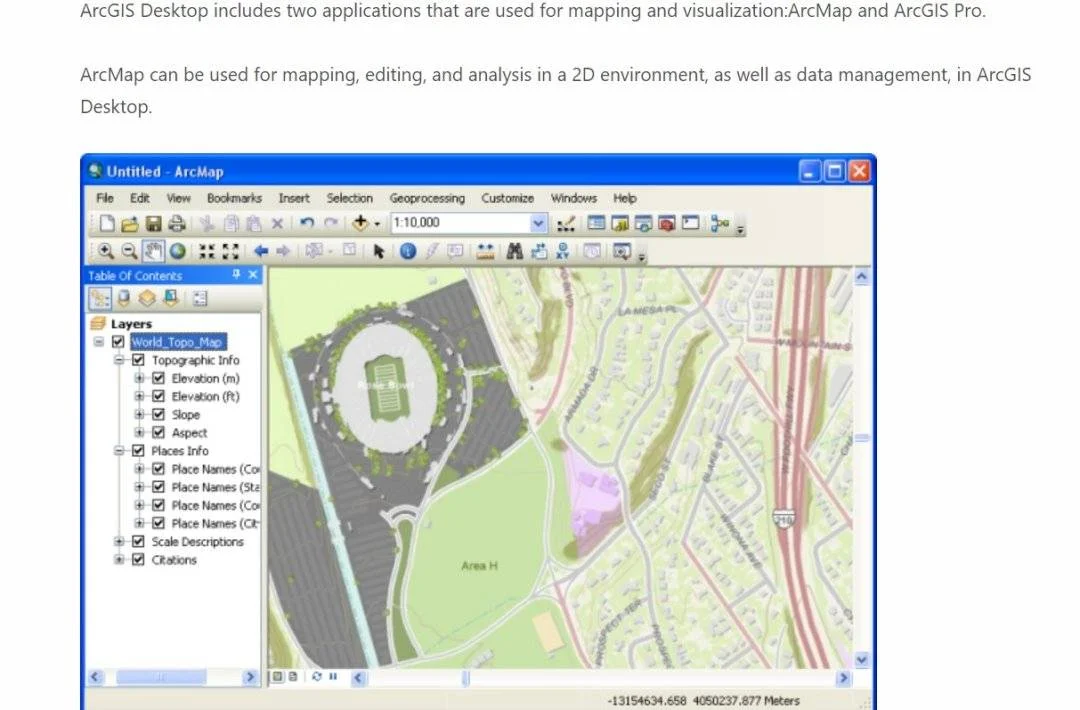The image size is (1080, 710).
Task: Open Table Of Contents options icon
Action: 200,298
